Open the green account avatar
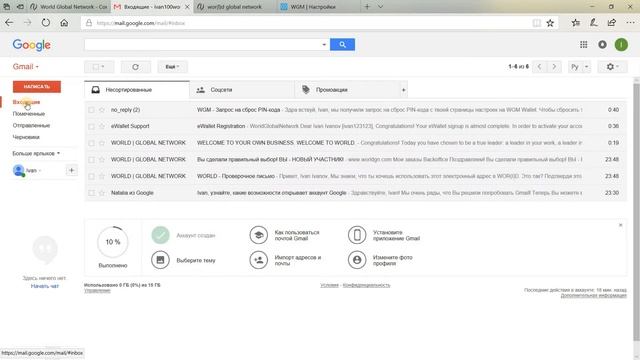The height and width of the screenshot is (360, 640). [x=621, y=44]
